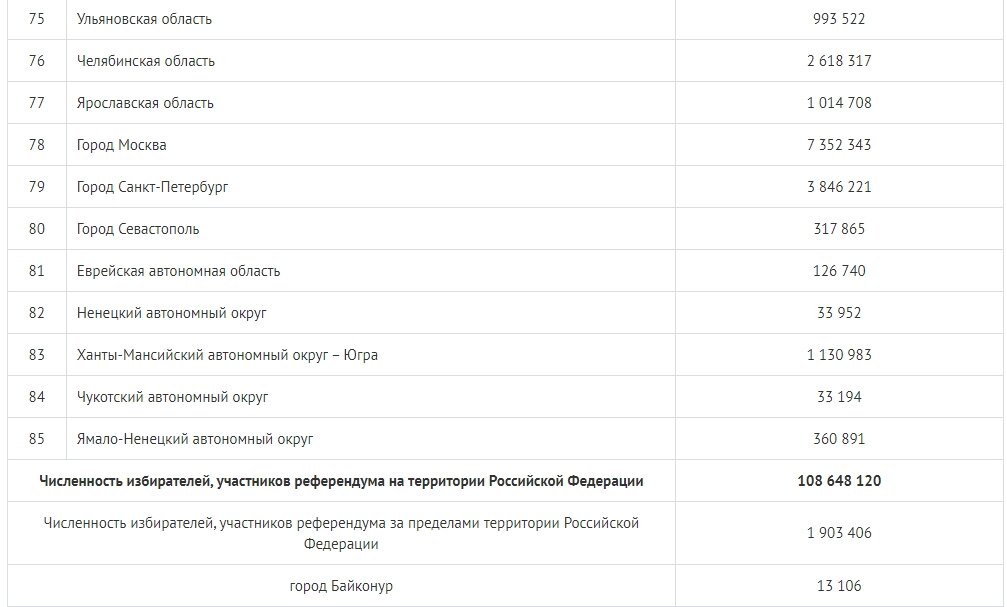Click Ямало-Ненецкий автономный округ entry

(195, 439)
